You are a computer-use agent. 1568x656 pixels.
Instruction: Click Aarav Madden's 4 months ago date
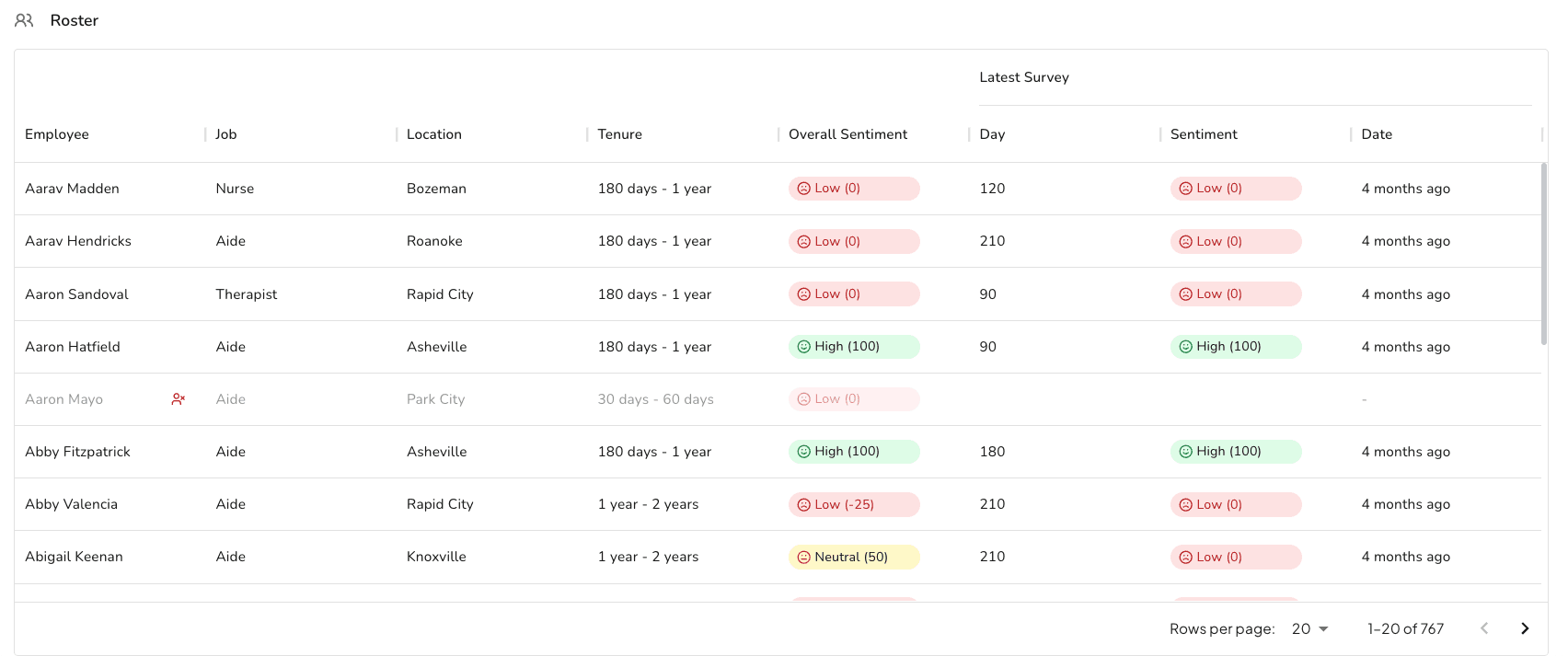click(x=1406, y=189)
